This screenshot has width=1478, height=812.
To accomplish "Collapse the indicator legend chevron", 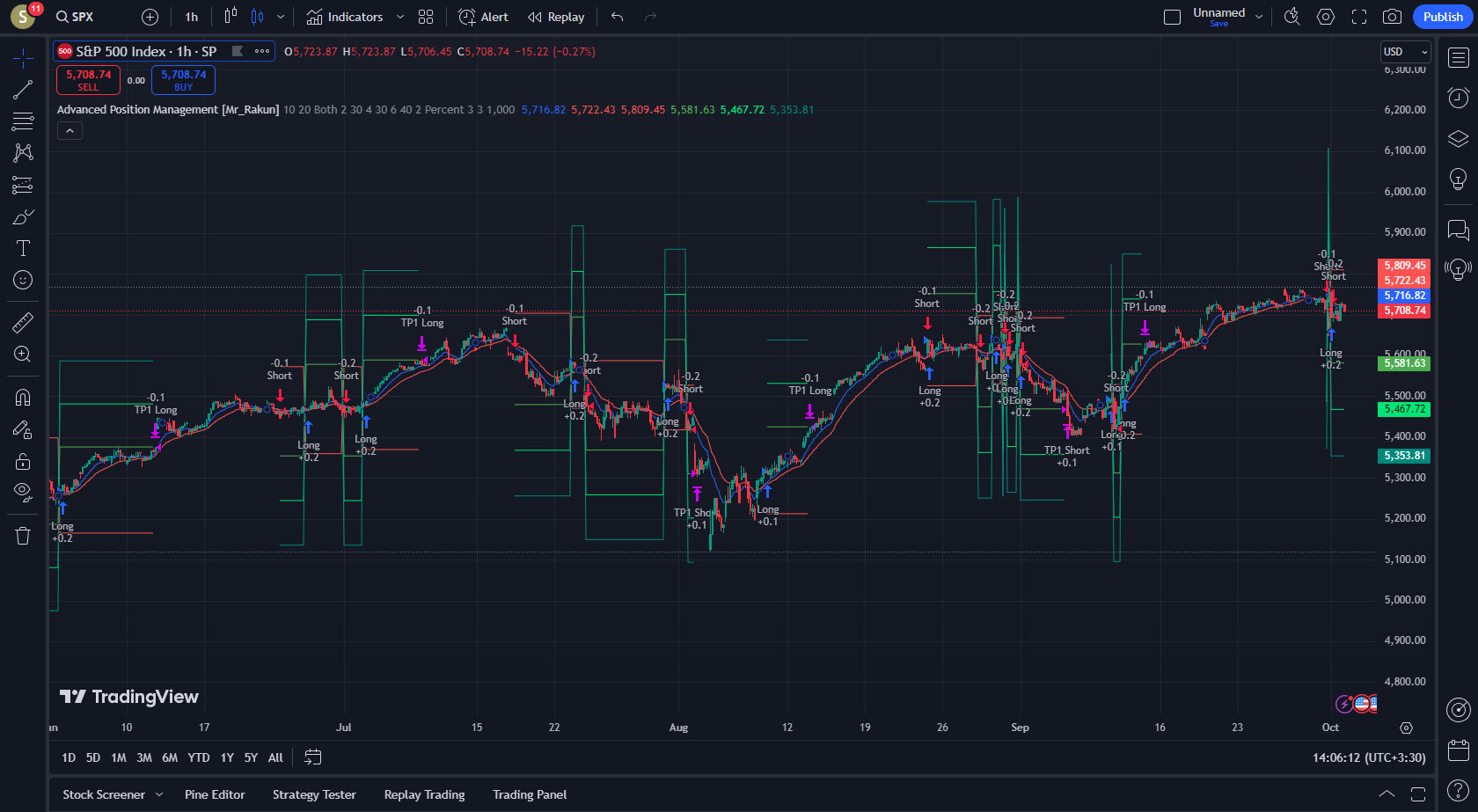I will [x=70, y=131].
